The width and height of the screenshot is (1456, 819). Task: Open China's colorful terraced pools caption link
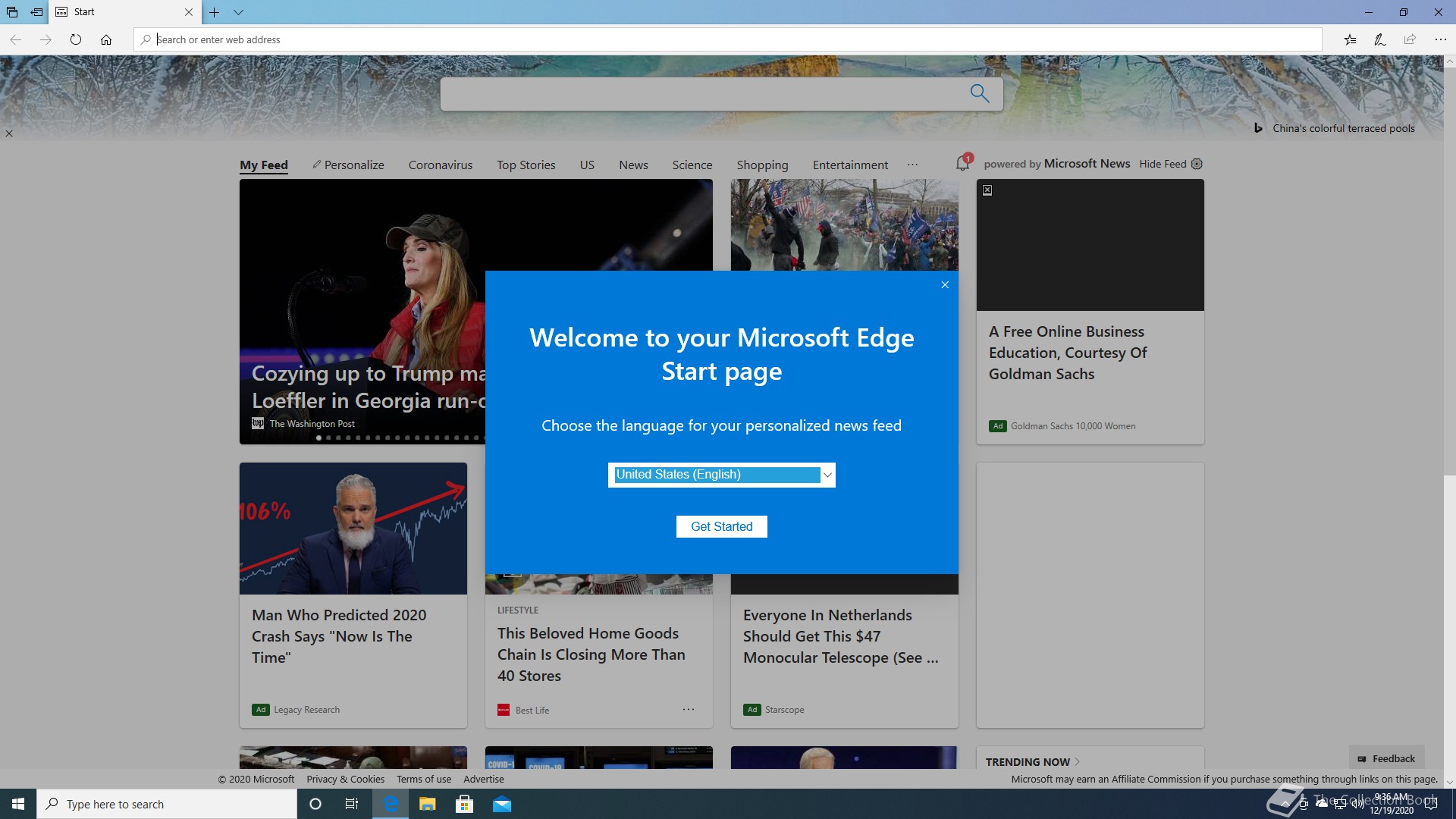1344,128
